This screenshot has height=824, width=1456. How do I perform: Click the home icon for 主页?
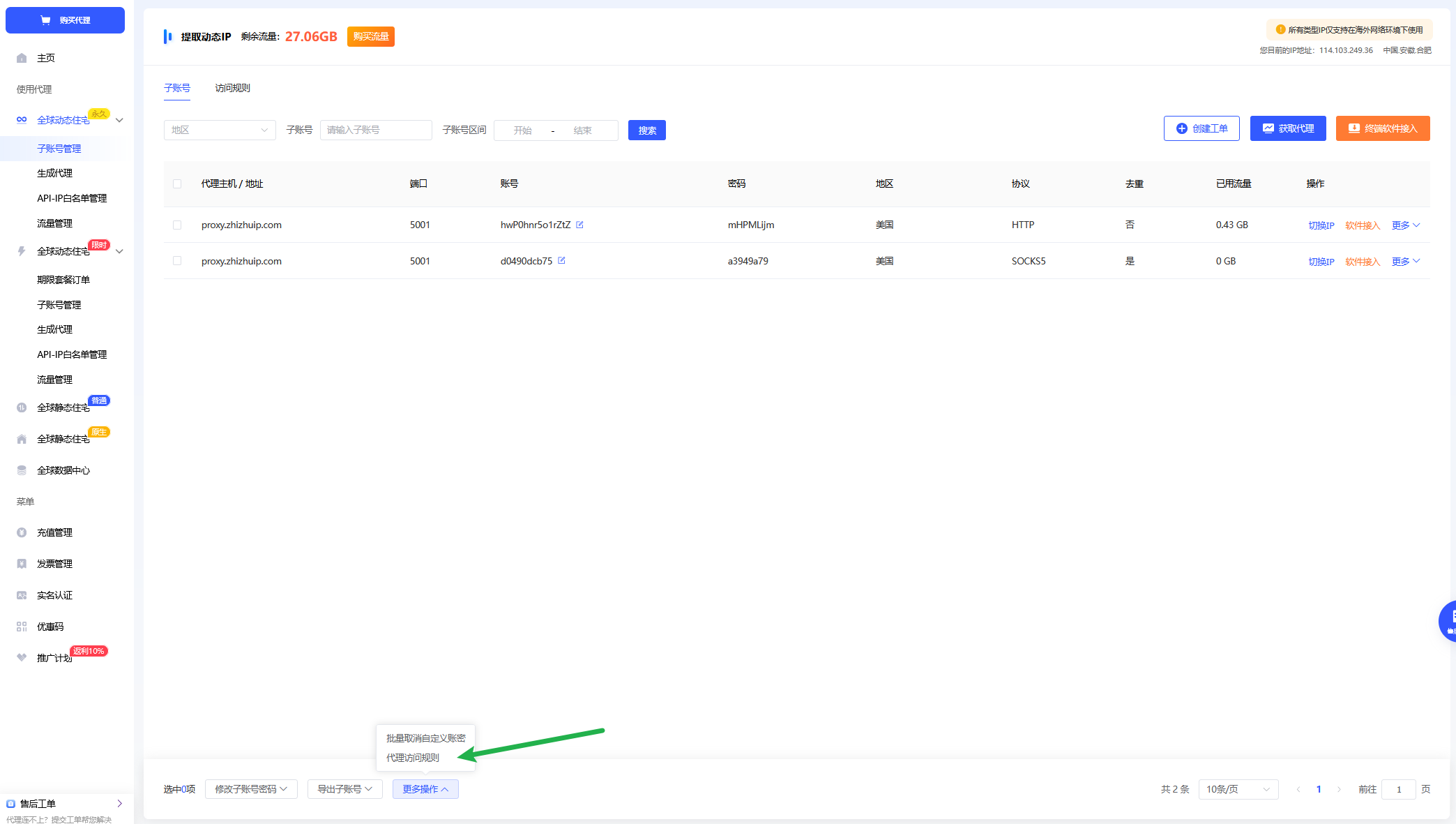coord(22,58)
